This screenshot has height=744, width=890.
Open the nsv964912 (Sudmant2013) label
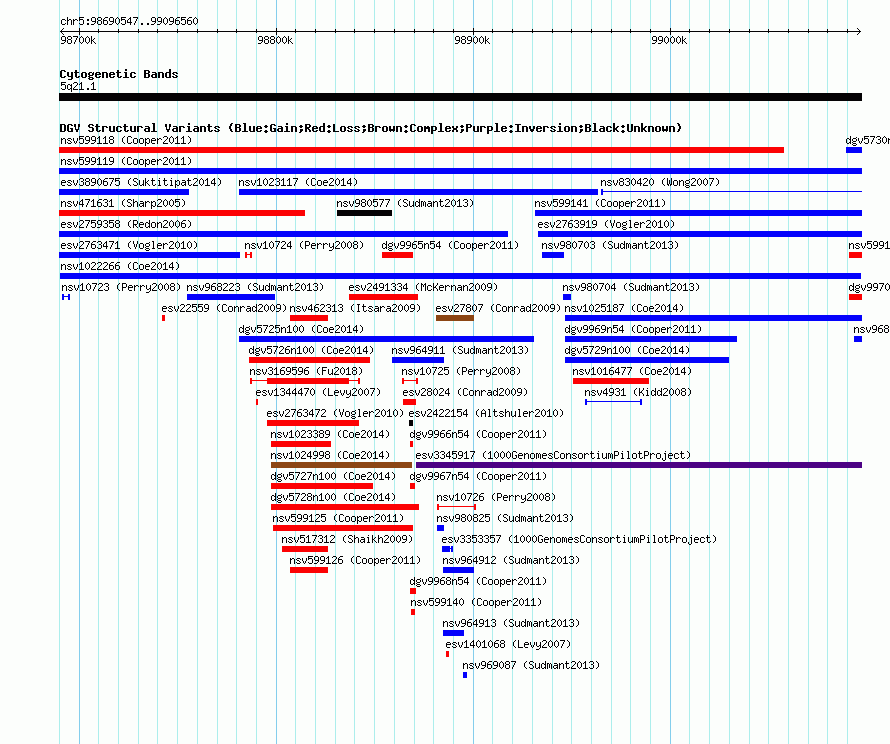[511, 560]
